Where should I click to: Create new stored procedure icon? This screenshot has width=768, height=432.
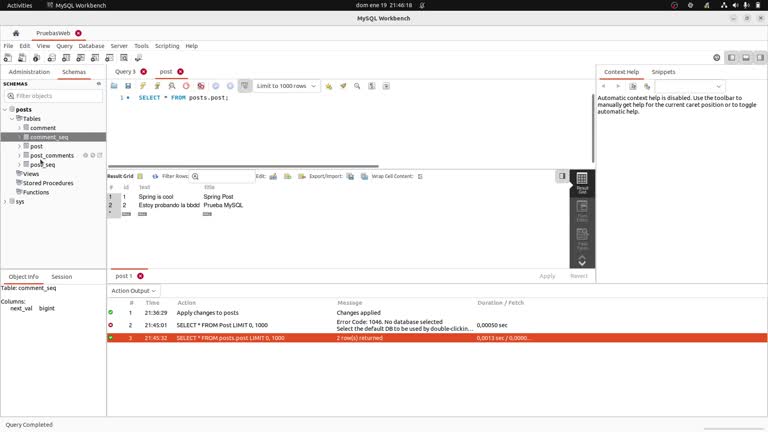(x=95, y=58)
